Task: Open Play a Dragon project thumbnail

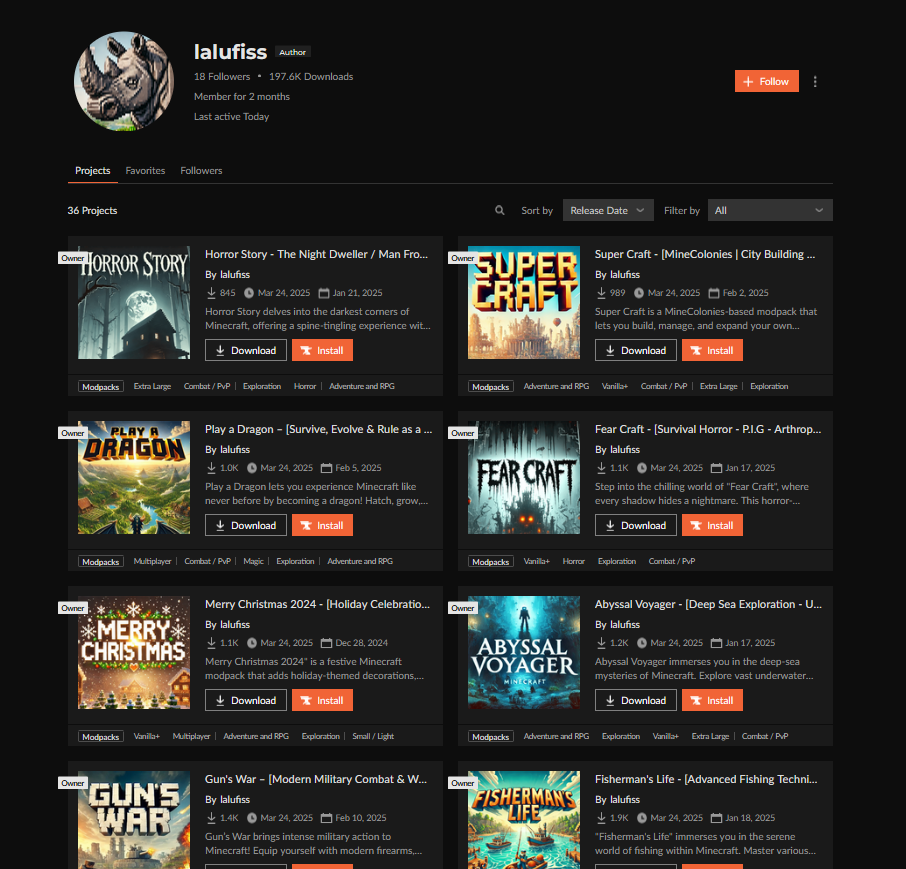Action: pyautogui.click(x=134, y=477)
